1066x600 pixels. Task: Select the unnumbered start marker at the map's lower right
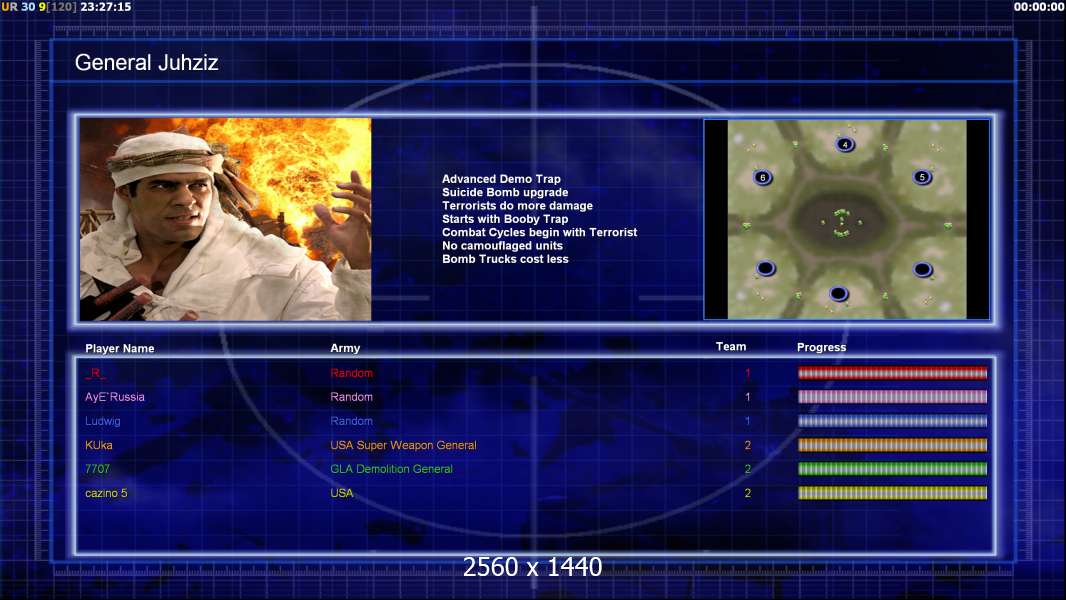(923, 270)
